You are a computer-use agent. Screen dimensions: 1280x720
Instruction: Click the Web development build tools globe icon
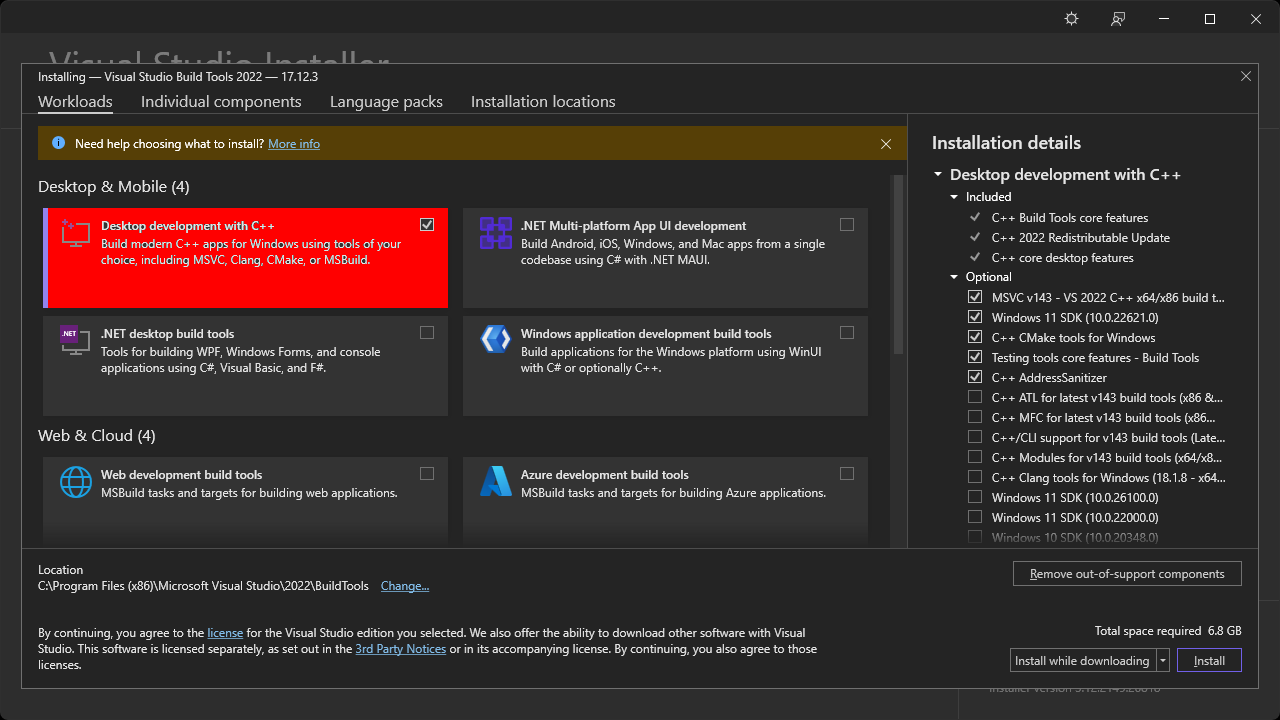pos(76,482)
